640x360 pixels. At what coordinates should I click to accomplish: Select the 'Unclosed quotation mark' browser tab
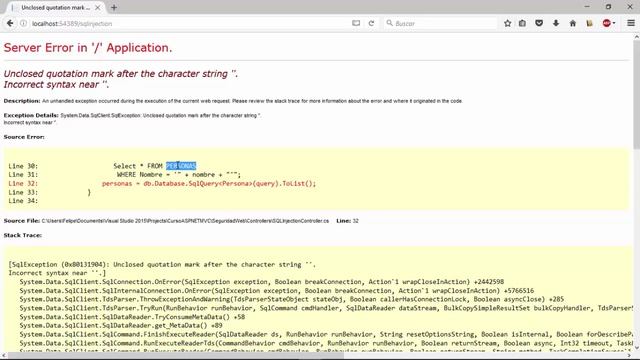[55, 7]
